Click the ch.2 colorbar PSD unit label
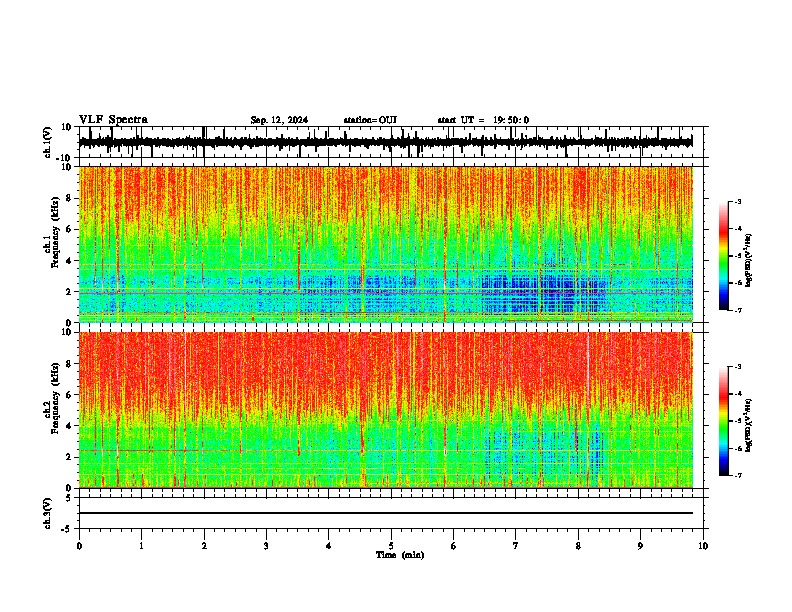This screenshot has height=612, width=792. tap(748, 425)
